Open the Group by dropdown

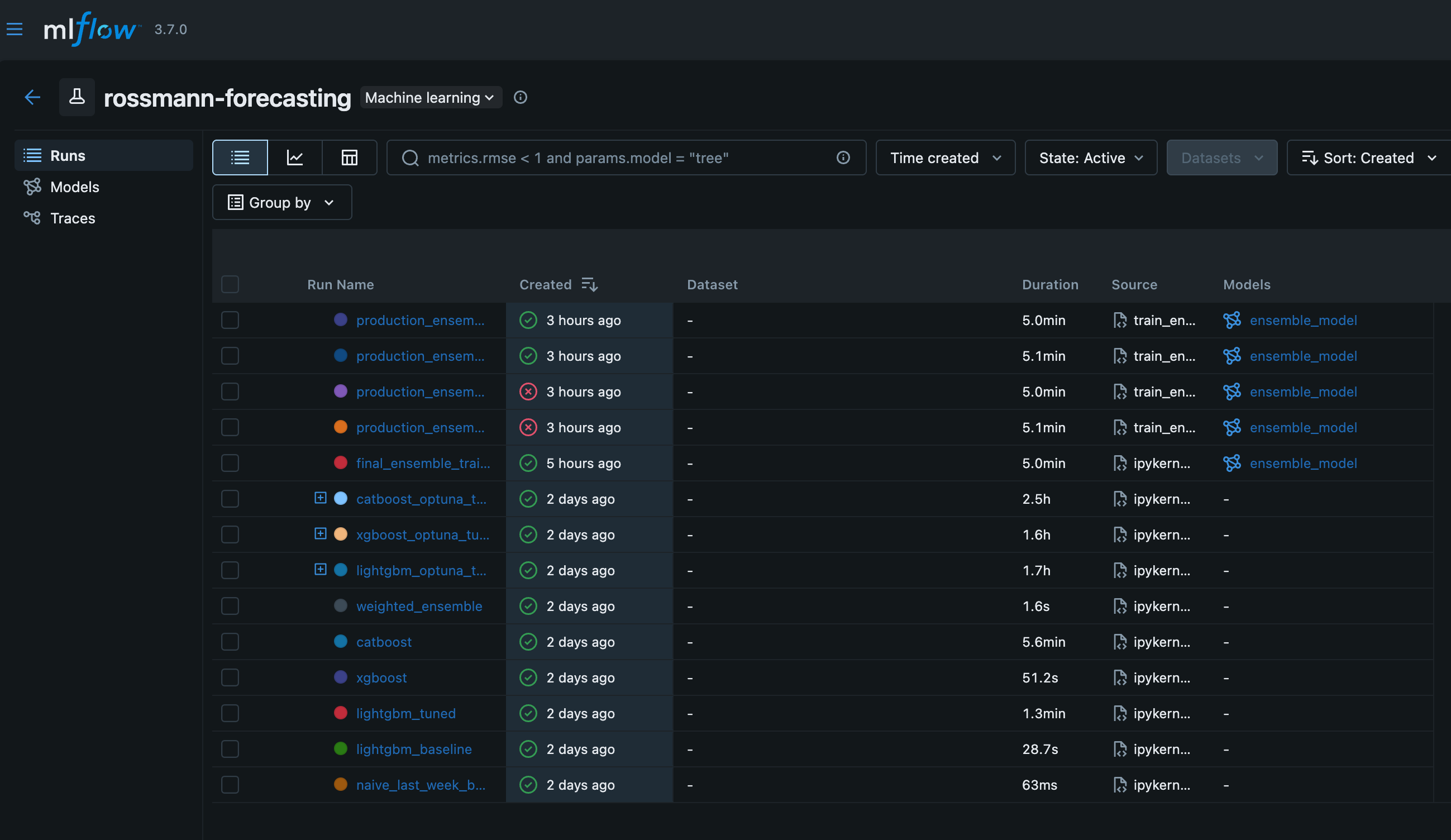click(281, 202)
